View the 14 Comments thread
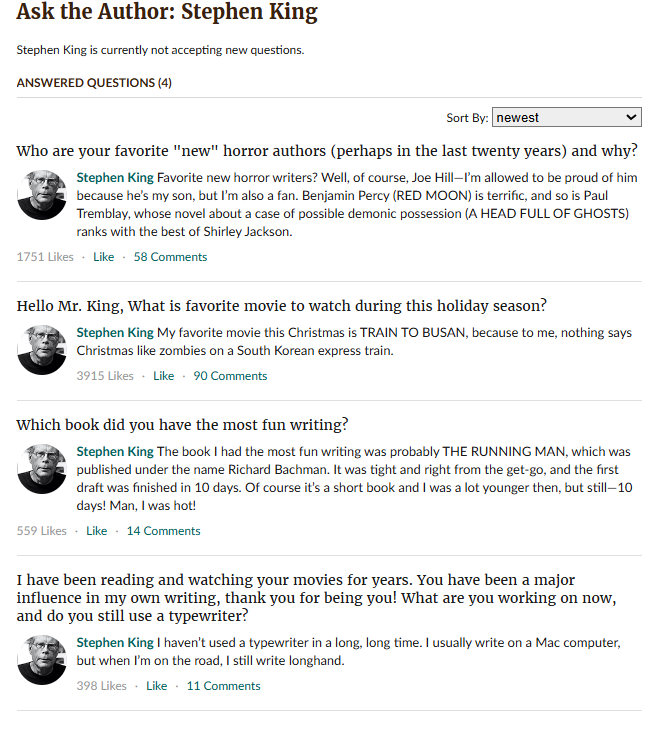Image resolution: width=650 pixels, height=732 pixels. coord(163,531)
